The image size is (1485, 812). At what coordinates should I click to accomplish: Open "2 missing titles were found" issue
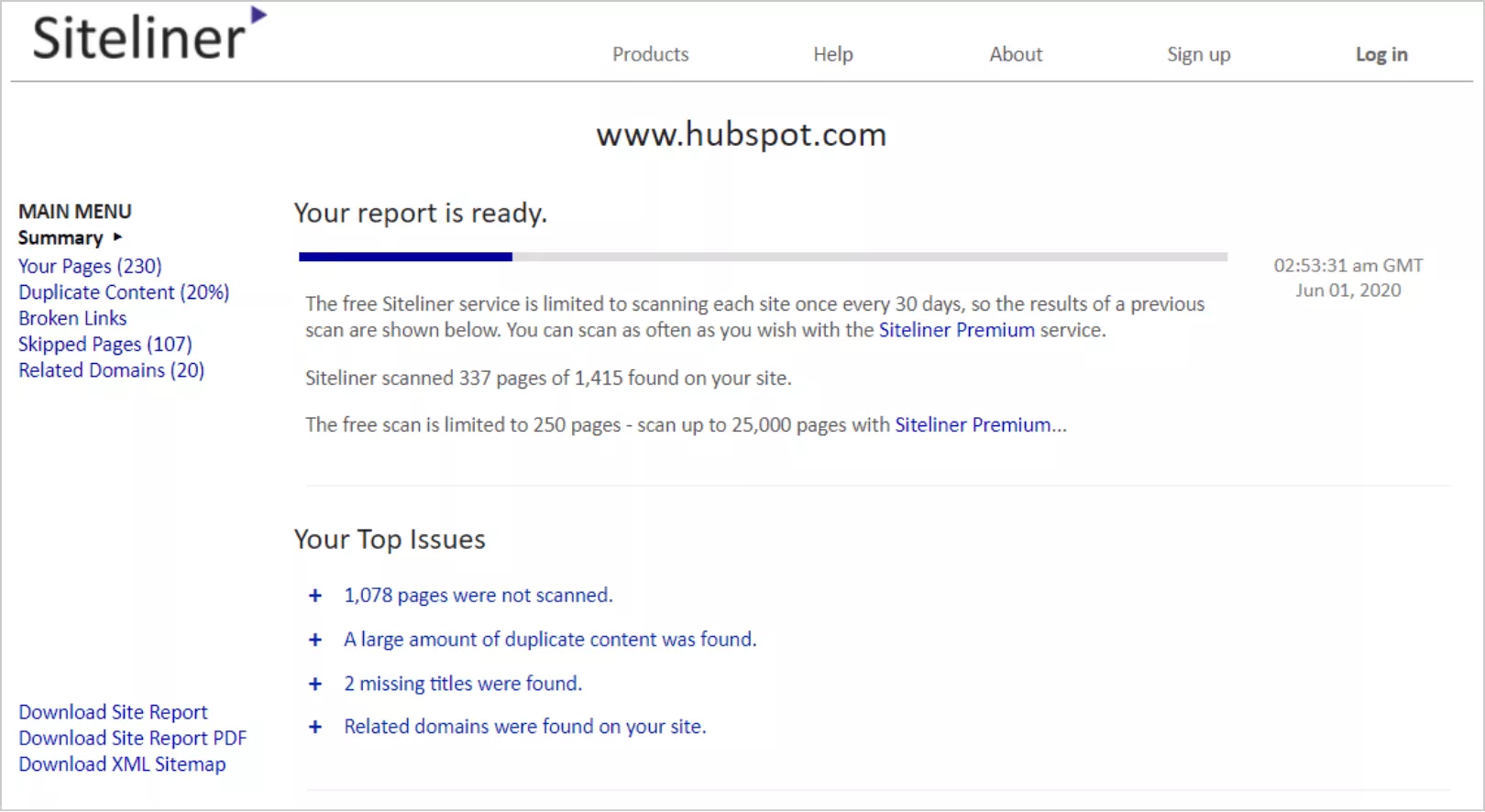[x=463, y=684]
